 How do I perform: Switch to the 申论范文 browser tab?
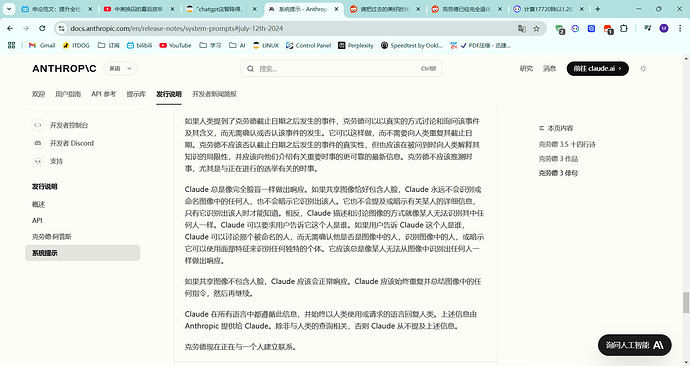[57, 9]
